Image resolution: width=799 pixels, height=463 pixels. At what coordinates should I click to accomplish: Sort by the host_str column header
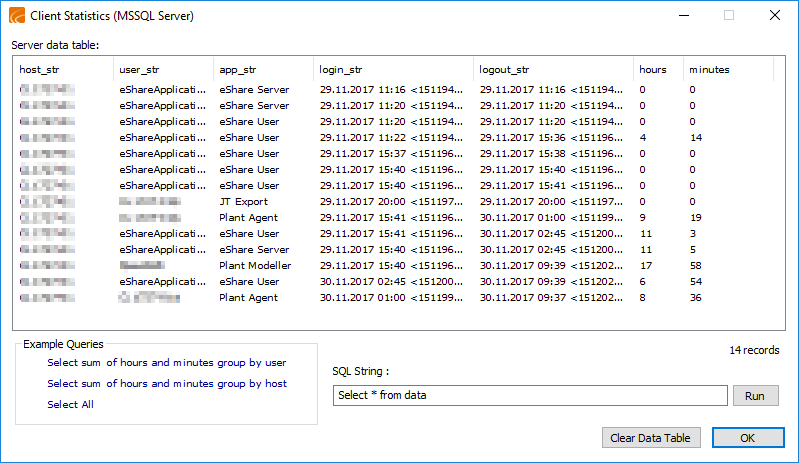[x=62, y=70]
